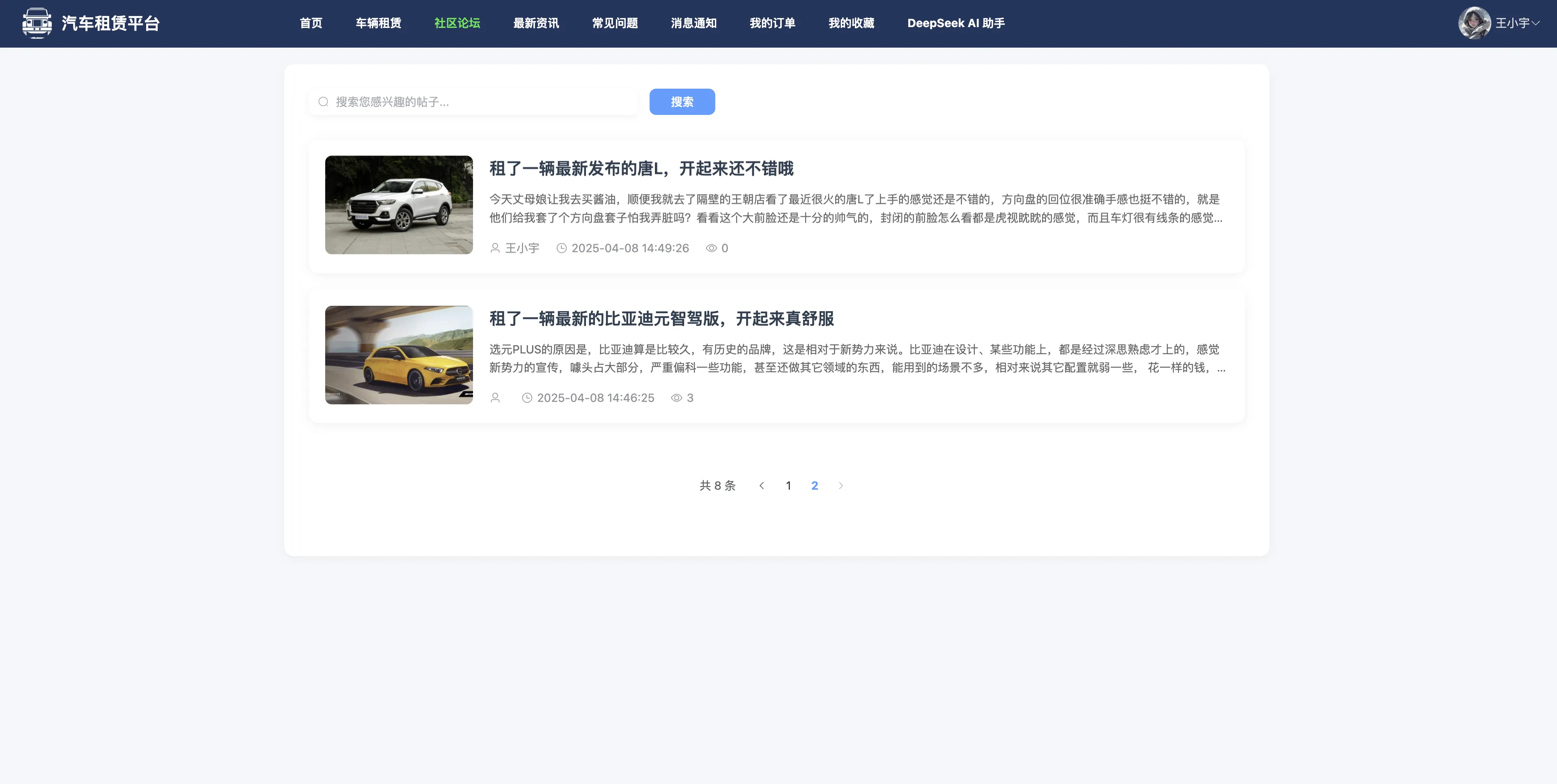Open the post titled 租了一辆最新发布的唐L
This screenshot has height=784, width=1557.
[641, 169]
